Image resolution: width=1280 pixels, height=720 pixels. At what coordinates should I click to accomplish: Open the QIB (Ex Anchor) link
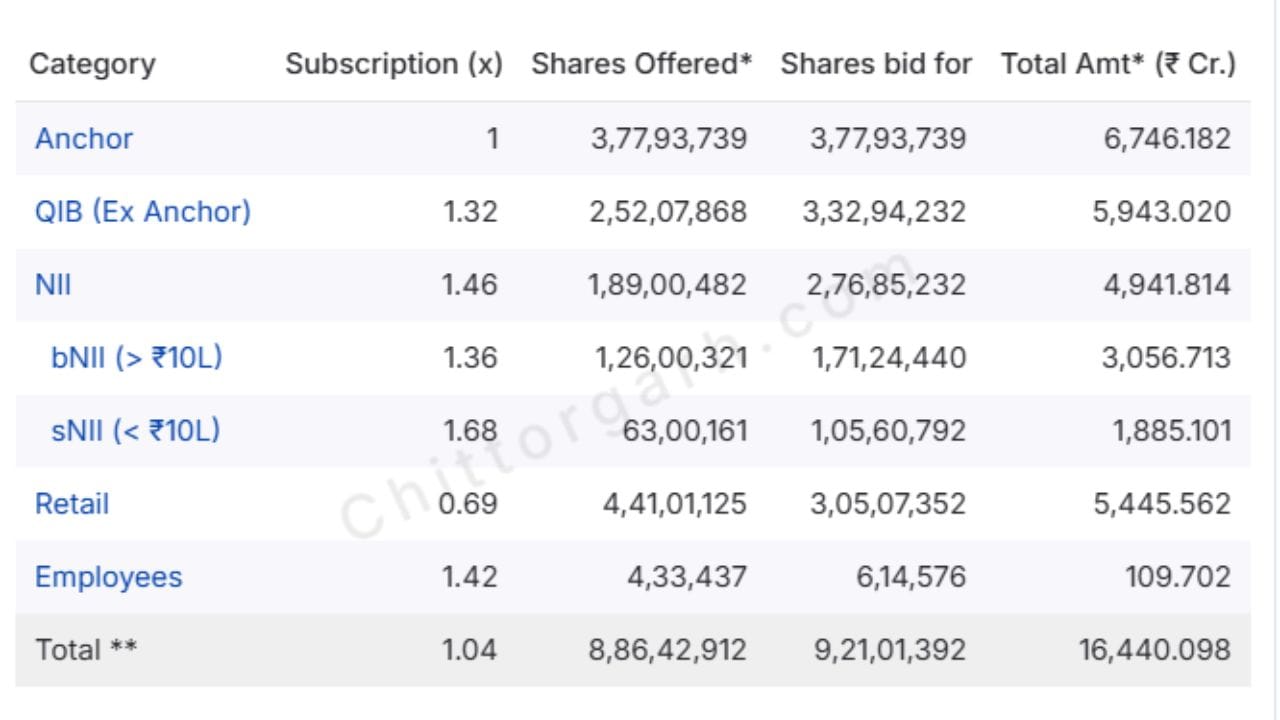pos(143,212)
